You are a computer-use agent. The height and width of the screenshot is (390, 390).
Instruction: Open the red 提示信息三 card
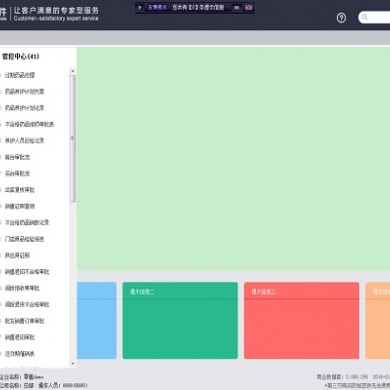point(301,321)
